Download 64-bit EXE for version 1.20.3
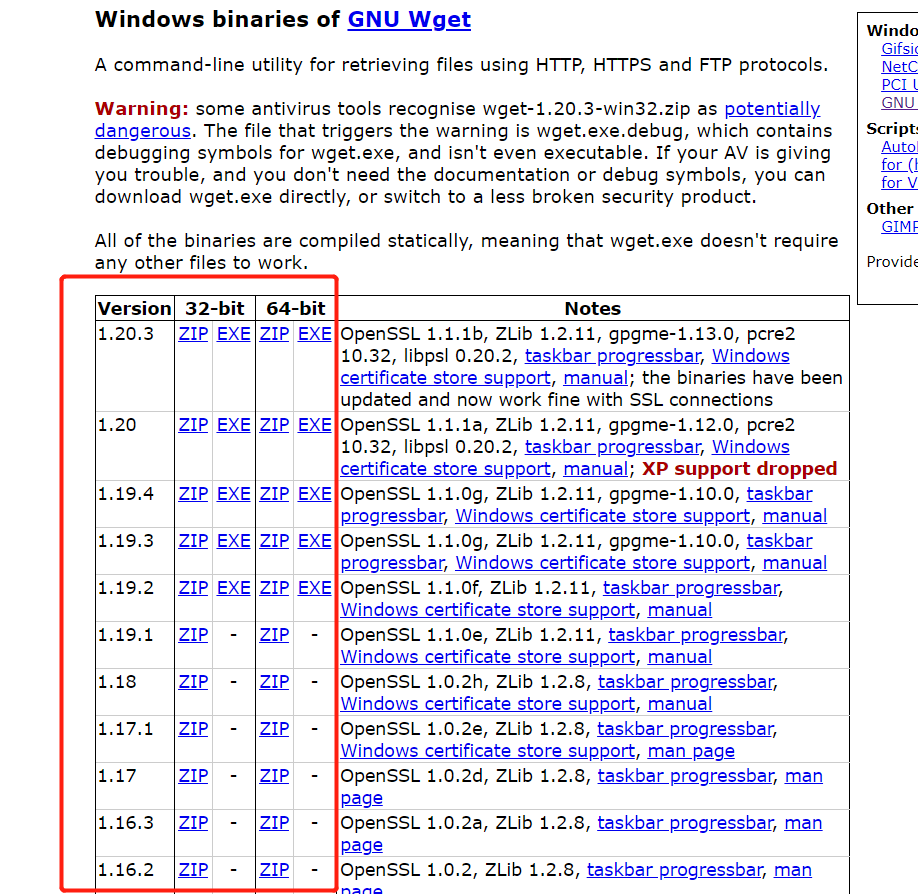The image size is (918, 894). (x=314, y=334)
